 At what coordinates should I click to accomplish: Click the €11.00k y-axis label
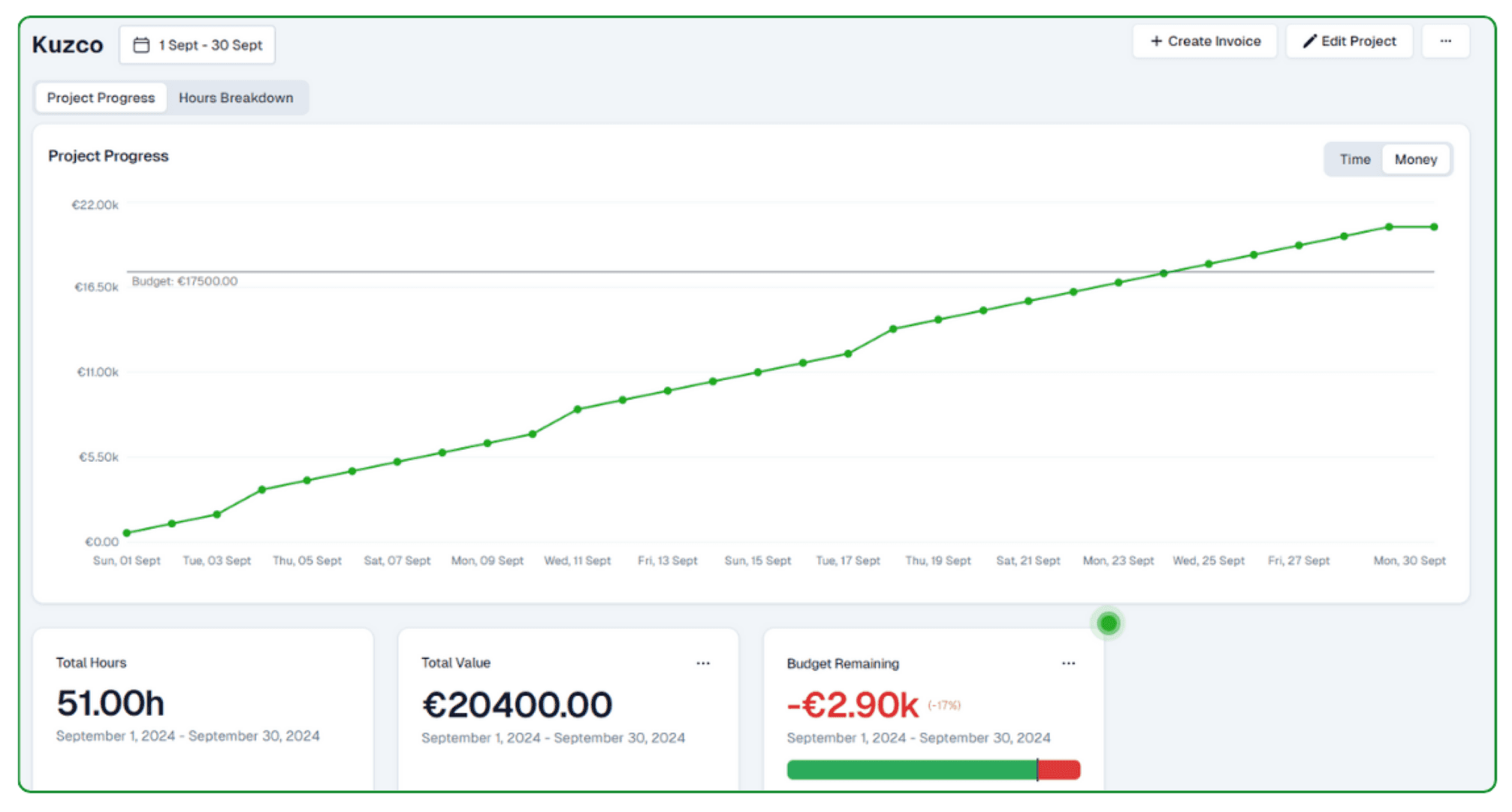click(98, 373)
